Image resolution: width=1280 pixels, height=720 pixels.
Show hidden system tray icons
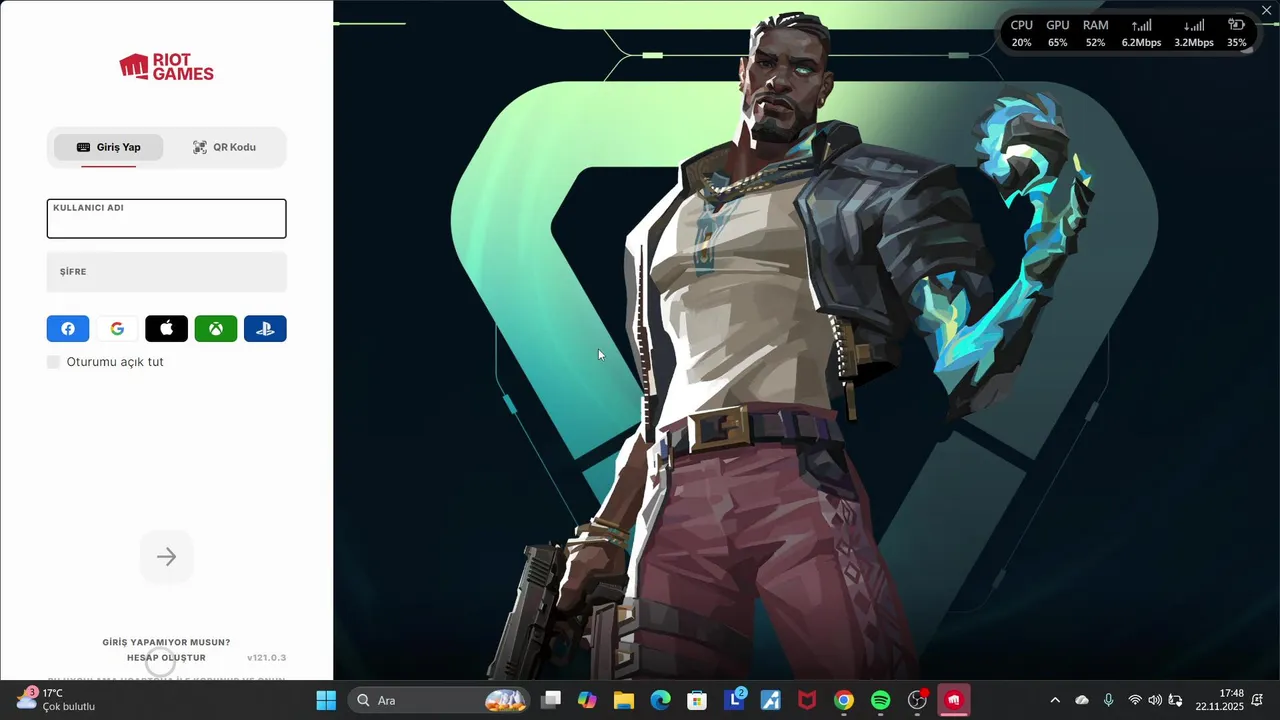(1055, 700)
